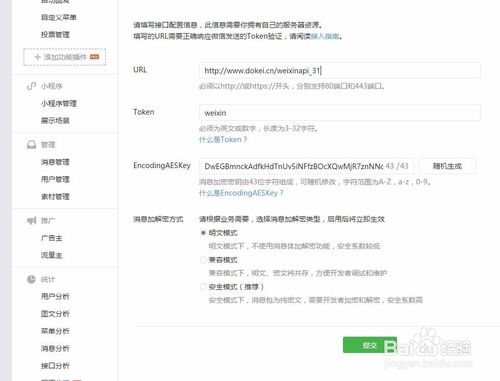Viewport: 500px width, 381px height.
Task: Go to 素材管理 in the sidebar
Action: (55, 197)
